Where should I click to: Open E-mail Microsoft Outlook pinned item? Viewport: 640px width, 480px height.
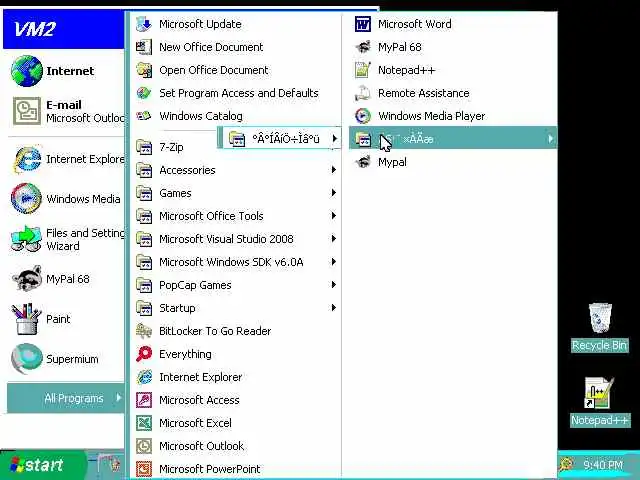(x=67, y=111)
